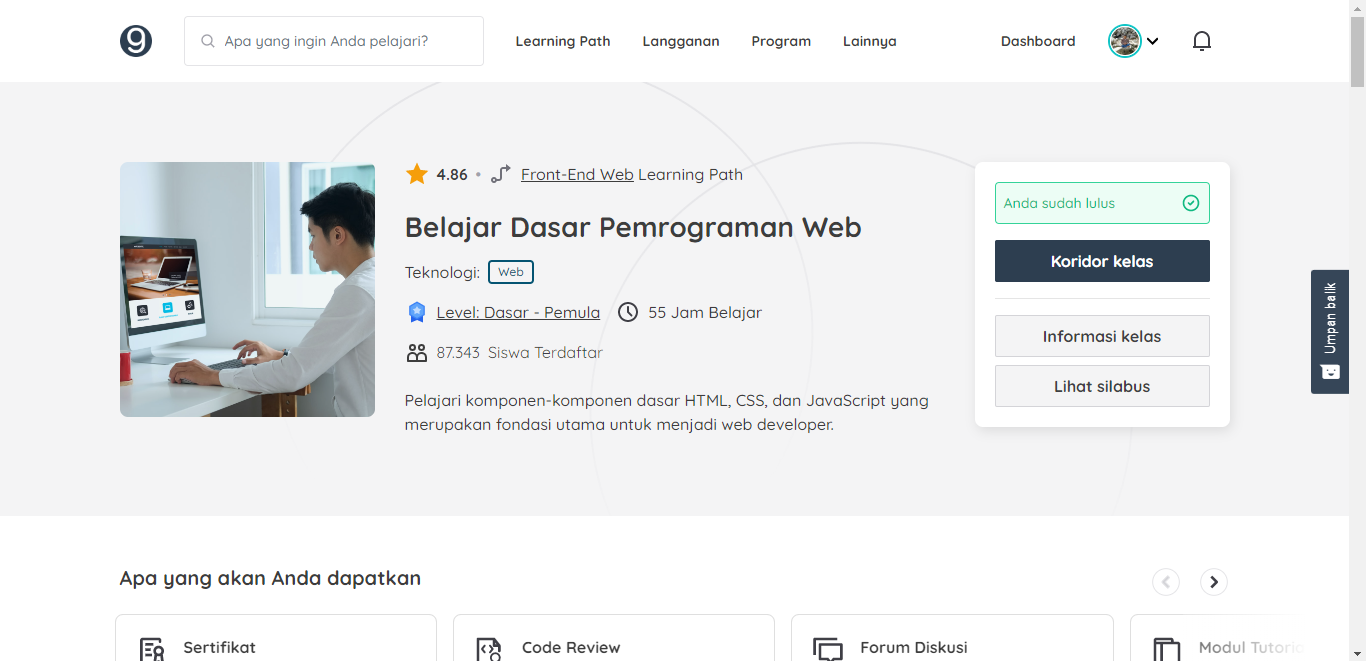Click the level badge icon

pos(417,312)
